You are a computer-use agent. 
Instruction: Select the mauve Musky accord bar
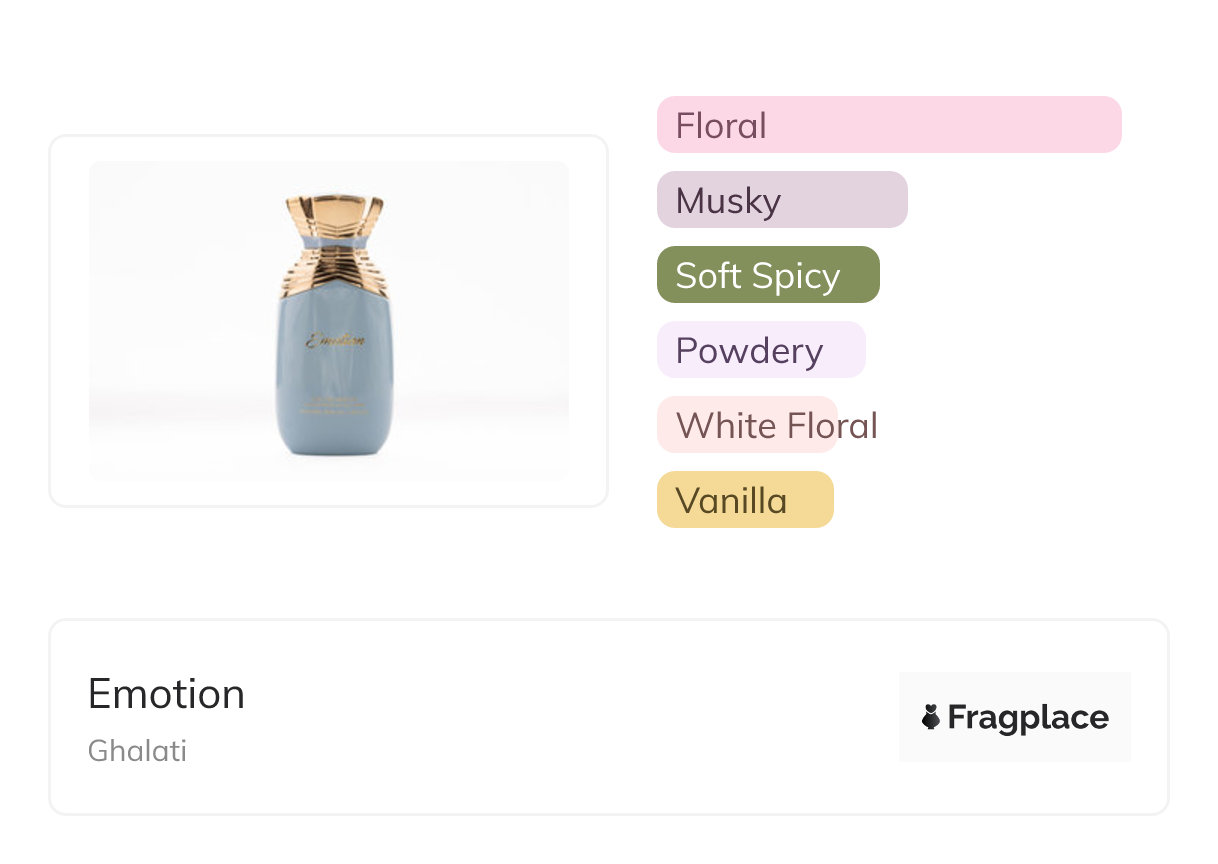781,200
